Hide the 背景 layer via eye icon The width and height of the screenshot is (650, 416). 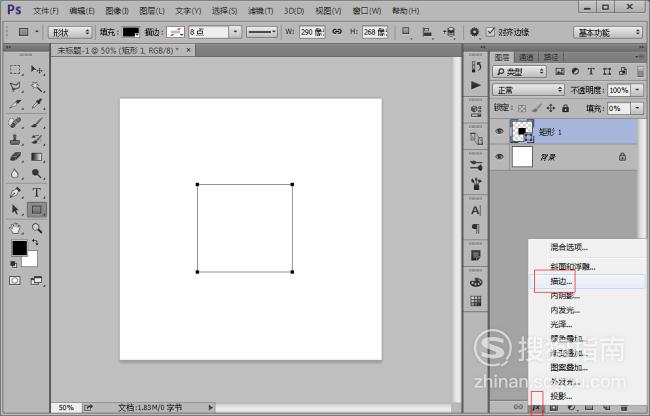[499, 157]
